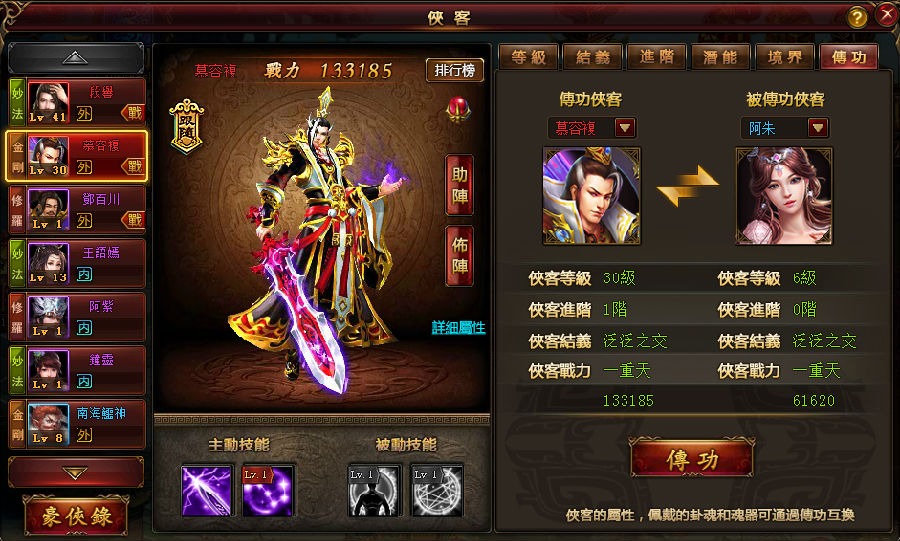
Task: Open the 阿朱 recipient hero dropdown
Action: [817, 127]
